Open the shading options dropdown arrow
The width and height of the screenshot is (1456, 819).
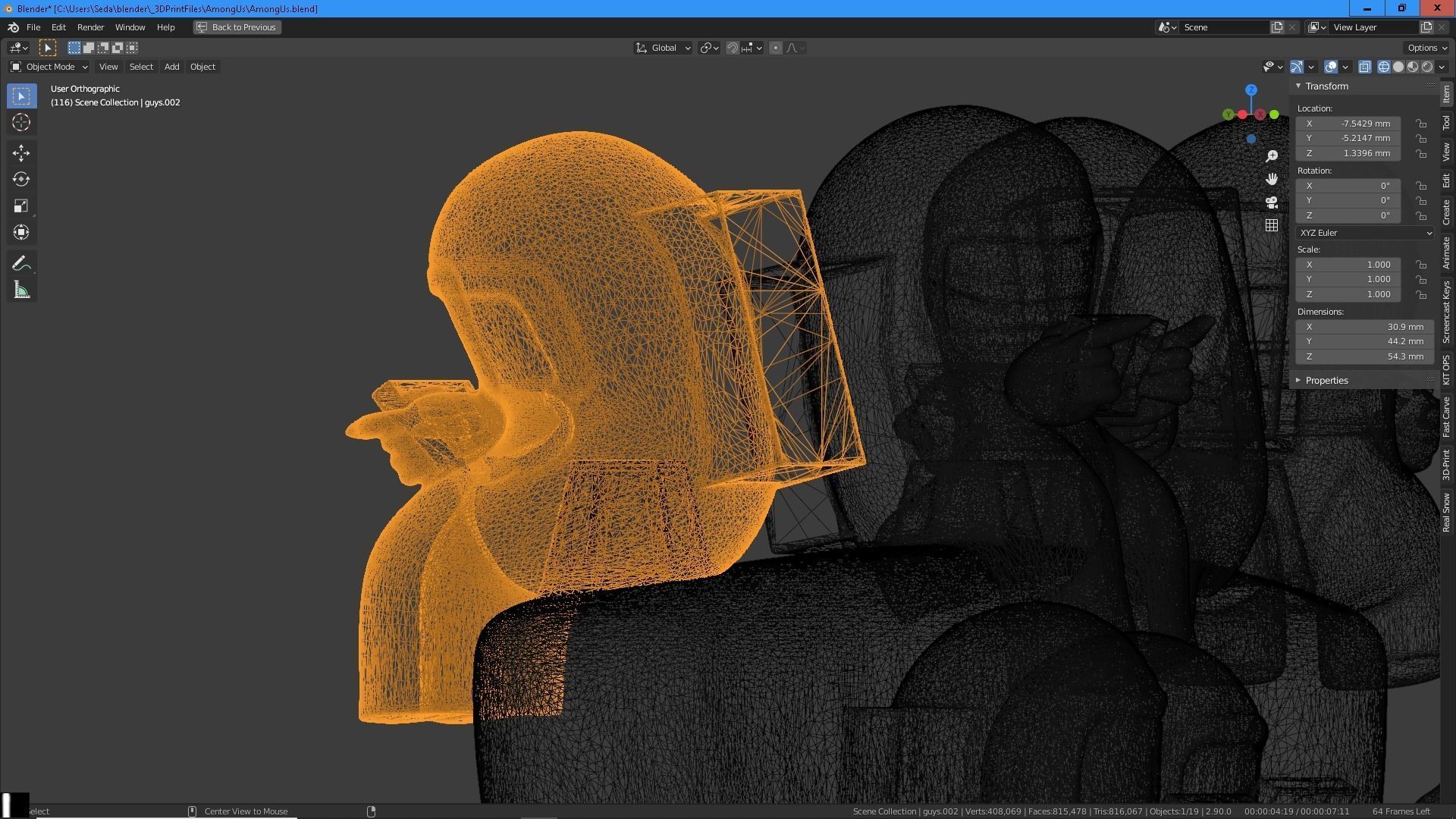1442,67
